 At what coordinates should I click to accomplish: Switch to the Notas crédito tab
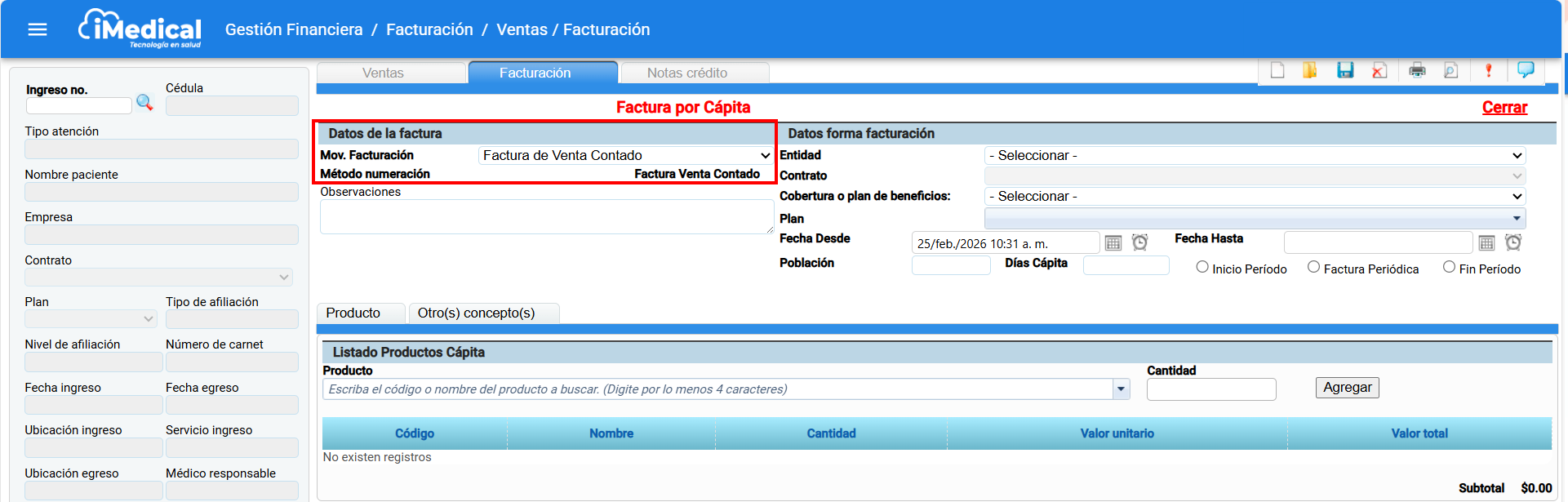point(686,73)
